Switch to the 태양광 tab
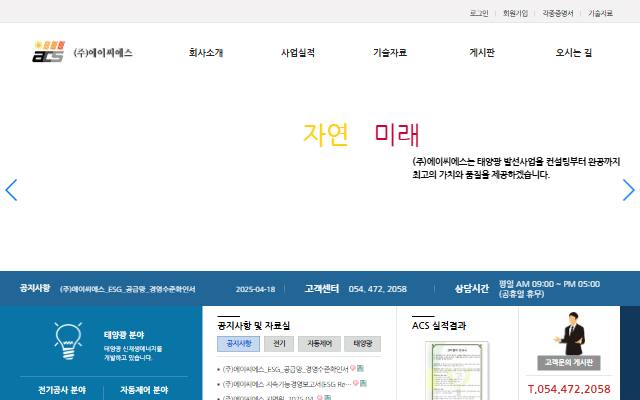 362,344
